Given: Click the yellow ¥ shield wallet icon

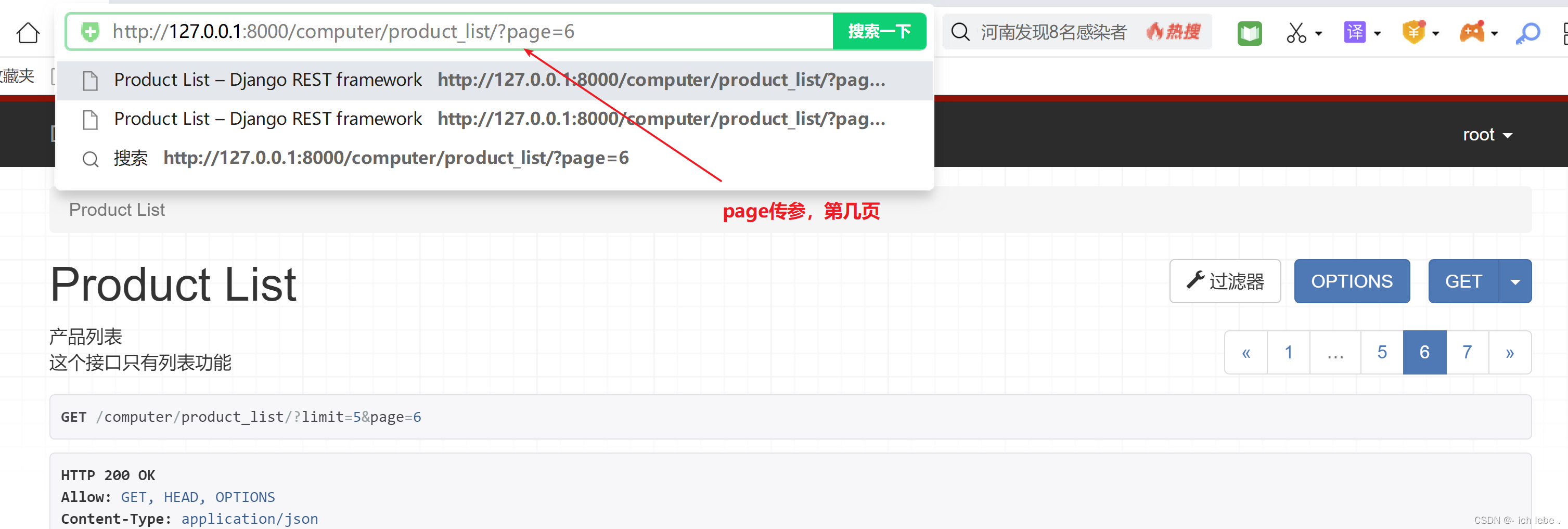Looking at the screenshot, I should (x=1413, y=32).
